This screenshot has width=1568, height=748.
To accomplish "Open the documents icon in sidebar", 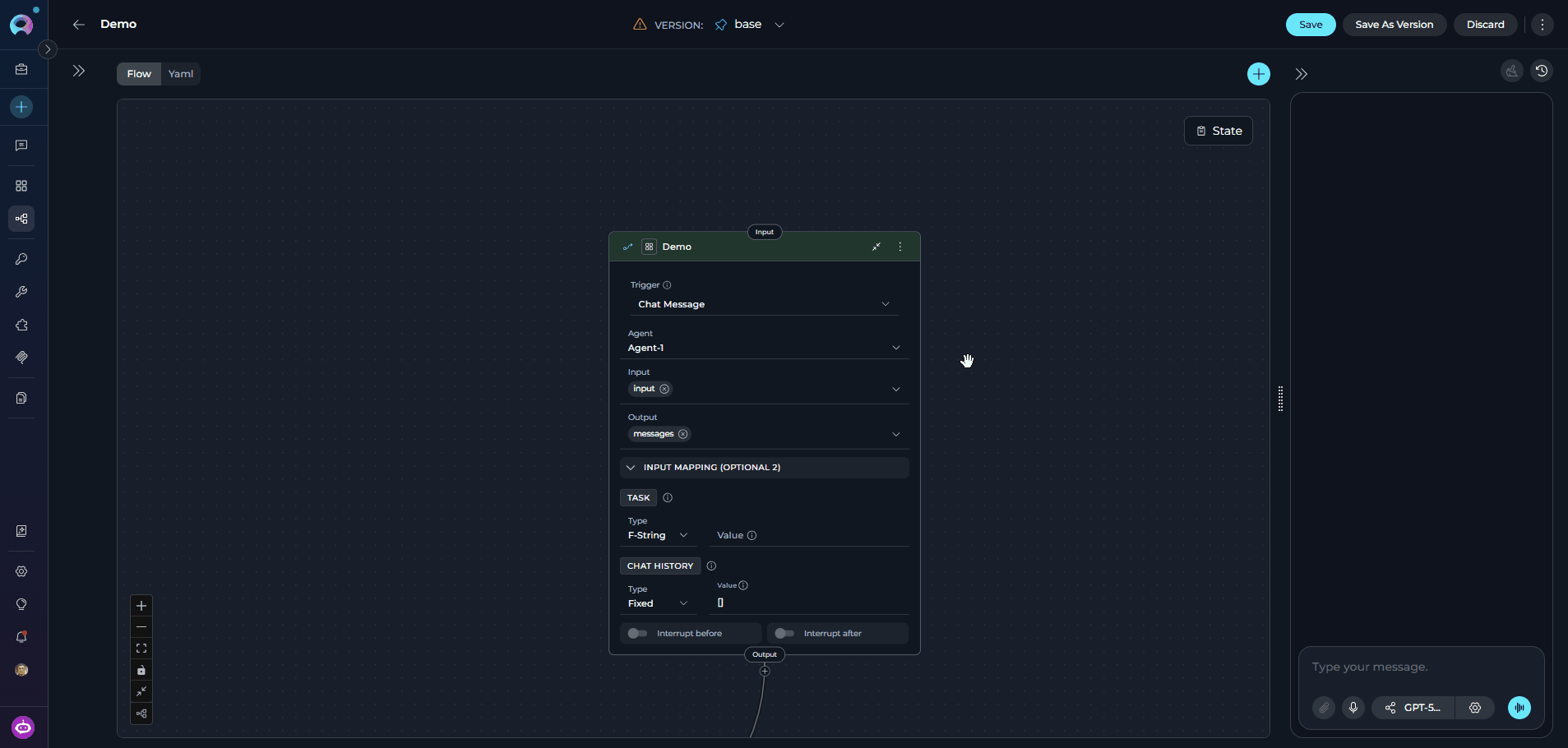I will coord(21,398).
